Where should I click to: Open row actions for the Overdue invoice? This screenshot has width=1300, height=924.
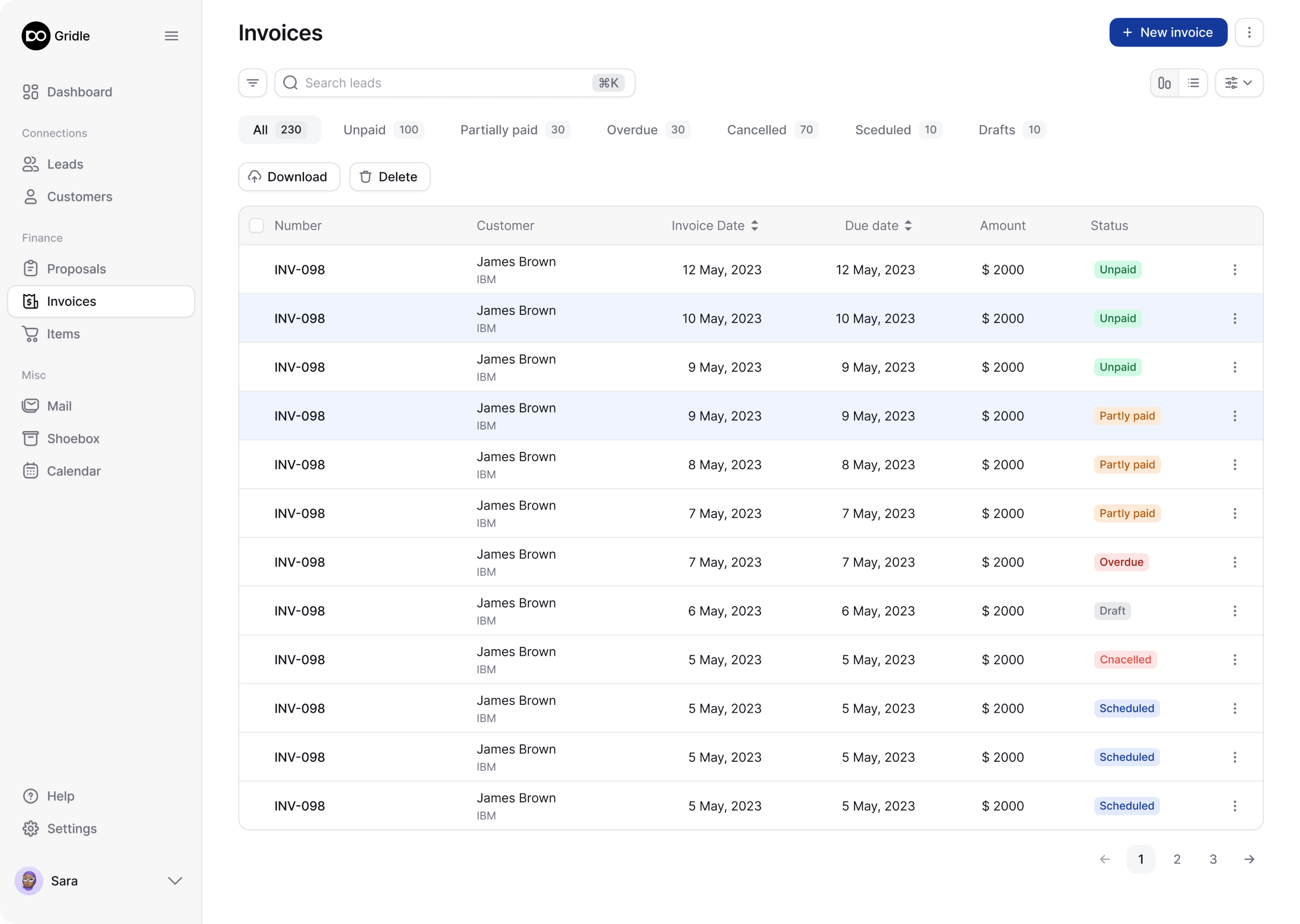tap(1235, 562)
